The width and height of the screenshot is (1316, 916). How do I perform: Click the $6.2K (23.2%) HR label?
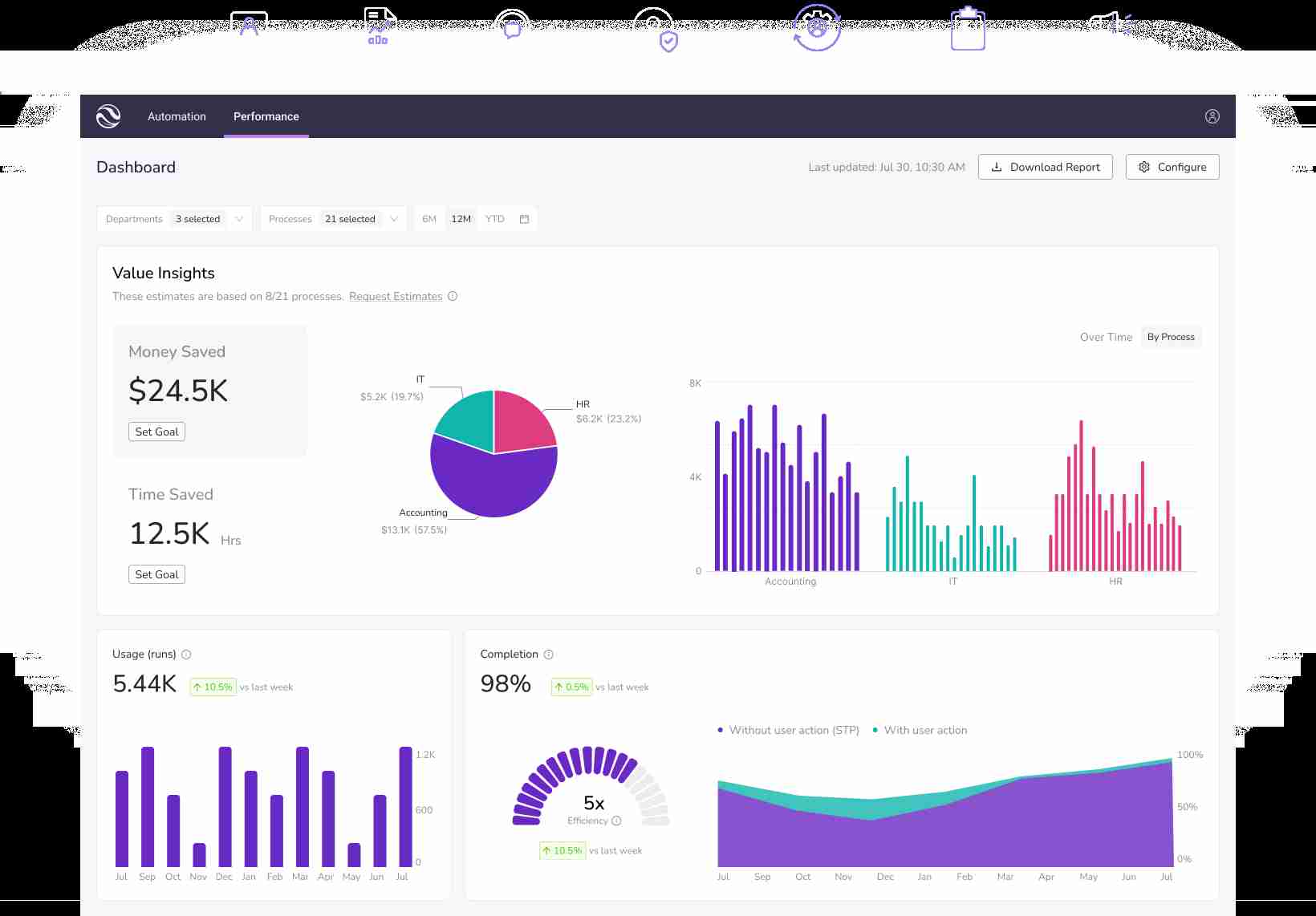click(x=608, y=419)
